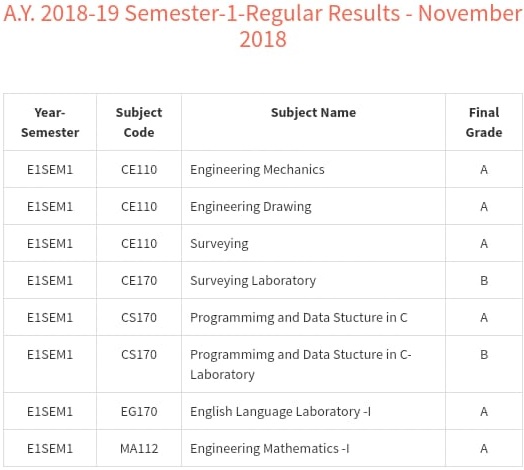Click English Language Laboratory -I subject
This screenshot has height=470, width=524.
tap(281, 412)
